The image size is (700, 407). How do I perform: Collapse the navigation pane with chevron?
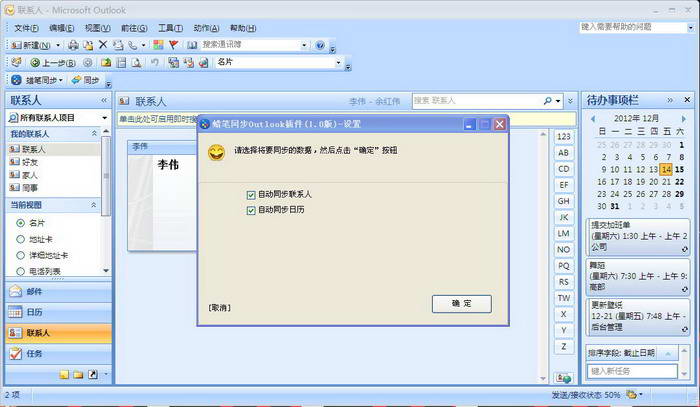pos(104,100)
